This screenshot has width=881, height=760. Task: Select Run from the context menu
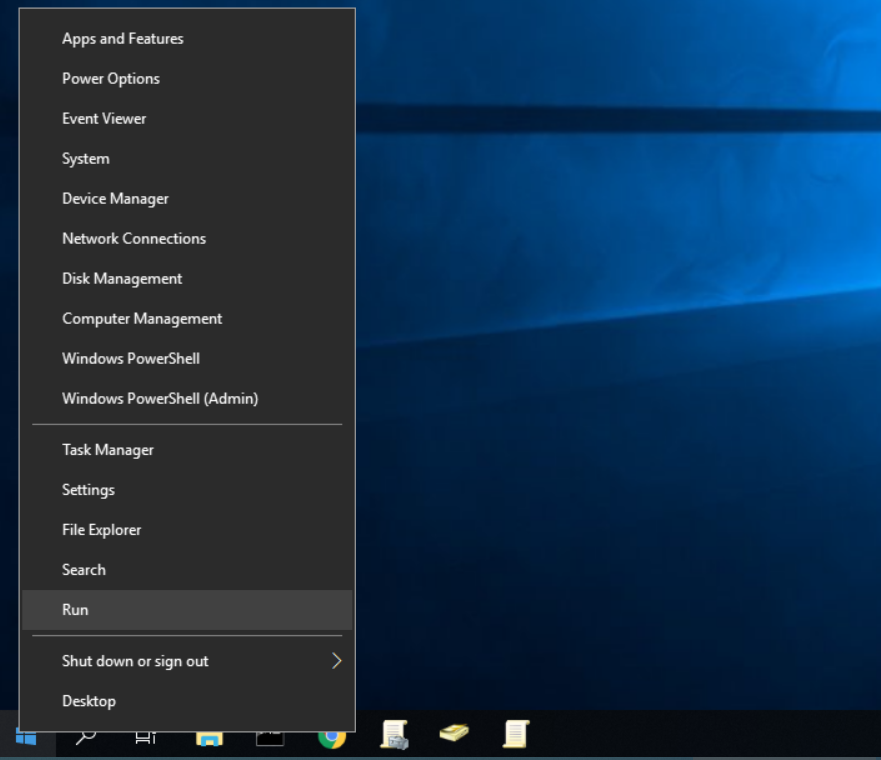(75, 610)
